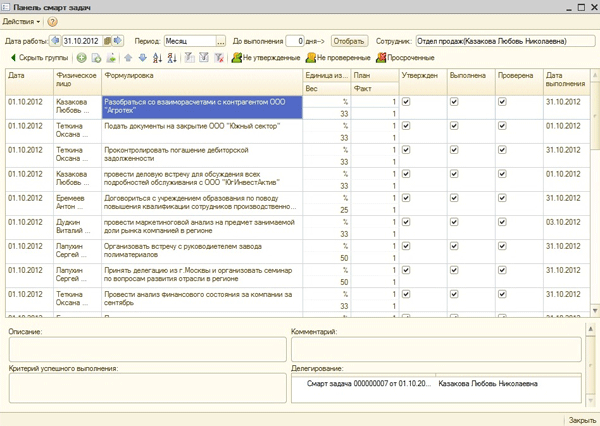
Task: Click the Физическое лицо column header
Action: pyautogui.click(x=78, y=82)
